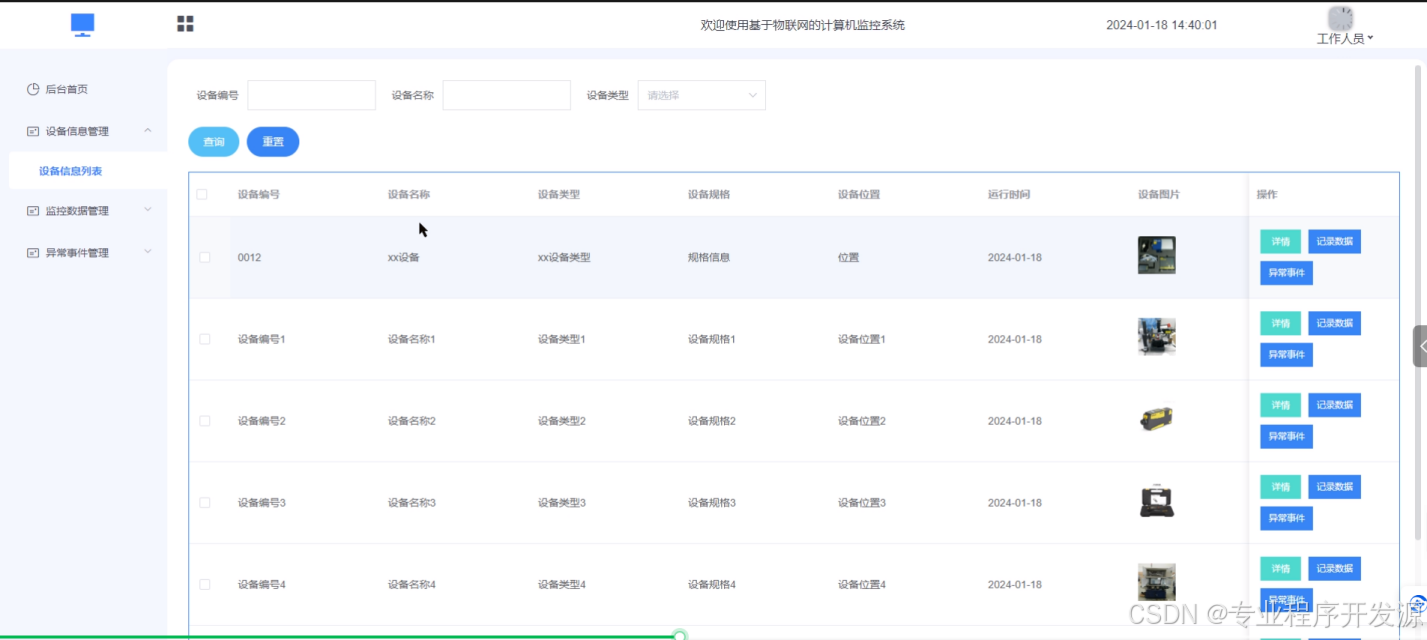Open device image in 设备编号4 row

pyautogui.click(x=1157, y=582)
